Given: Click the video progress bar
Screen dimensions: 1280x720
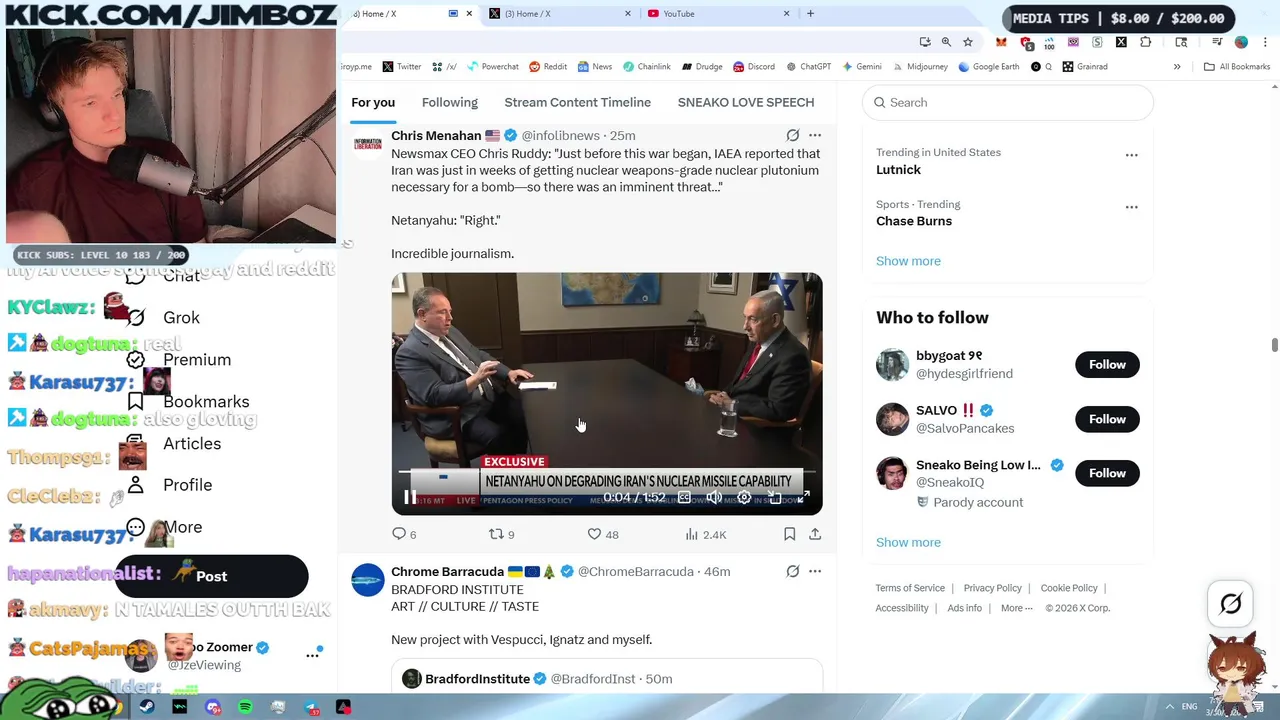Looking at the screenshot, I should tap(607, 472).
